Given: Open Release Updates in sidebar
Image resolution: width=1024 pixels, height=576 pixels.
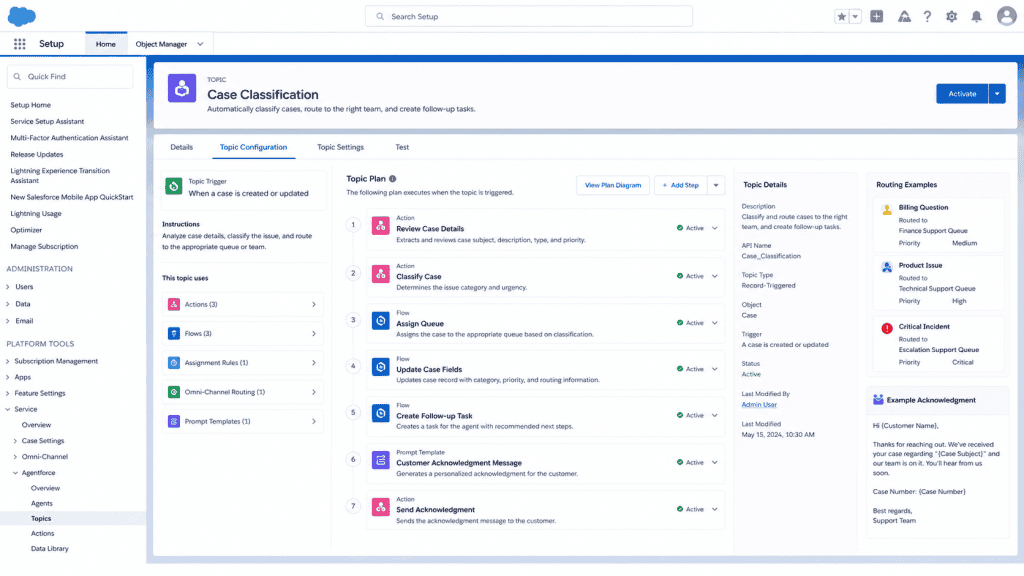Looking at the screenshot, I should [x=37, y=155].
